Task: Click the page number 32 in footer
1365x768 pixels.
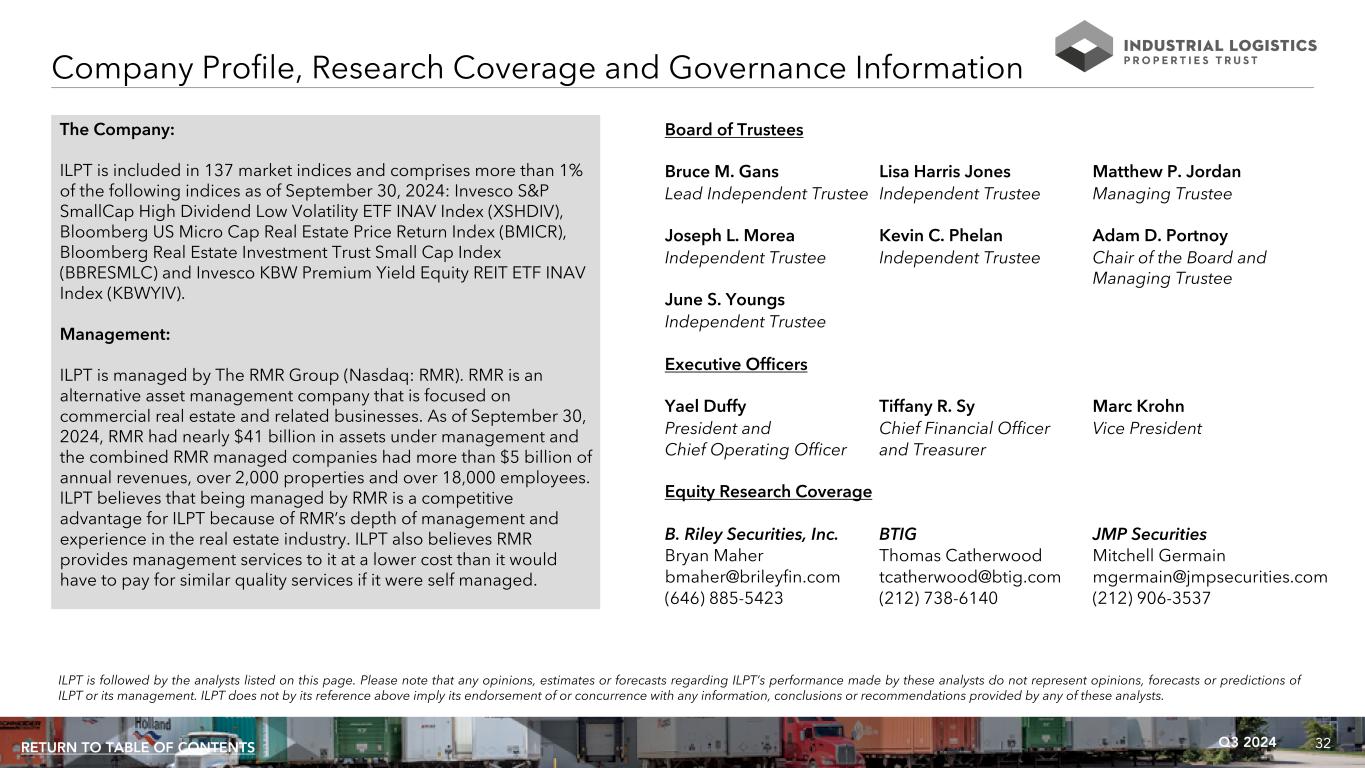Action: click(1323, 743)
